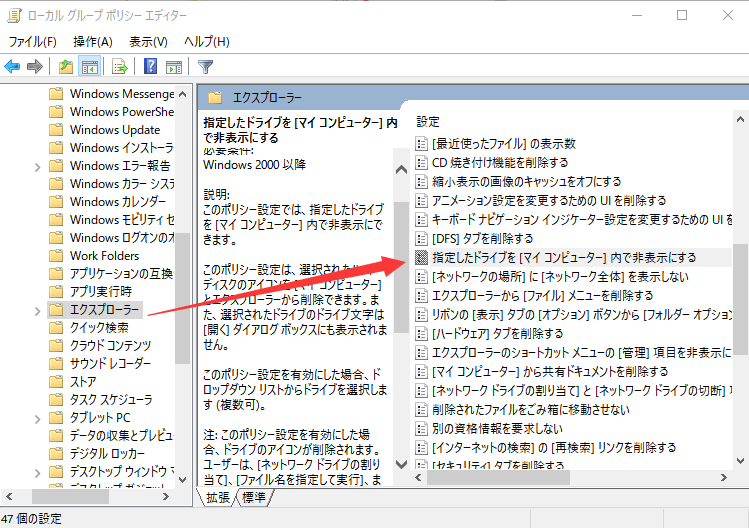Toggle the console tree show/hide icon
The width and height of the screenshot is (749, 528).
click(89, 67)
